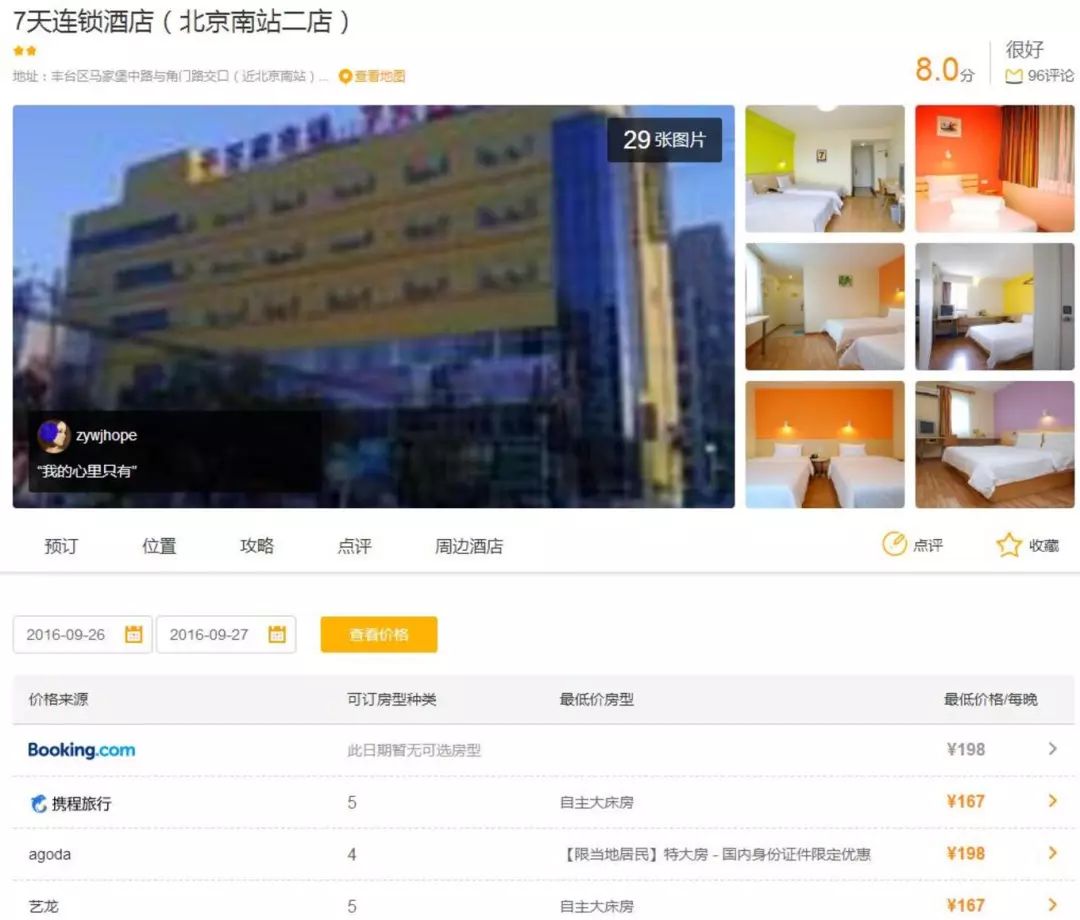This screenshot has height=920, width=1080.
Task: Click the check-out date calendar icon
Action: (277, 634)
